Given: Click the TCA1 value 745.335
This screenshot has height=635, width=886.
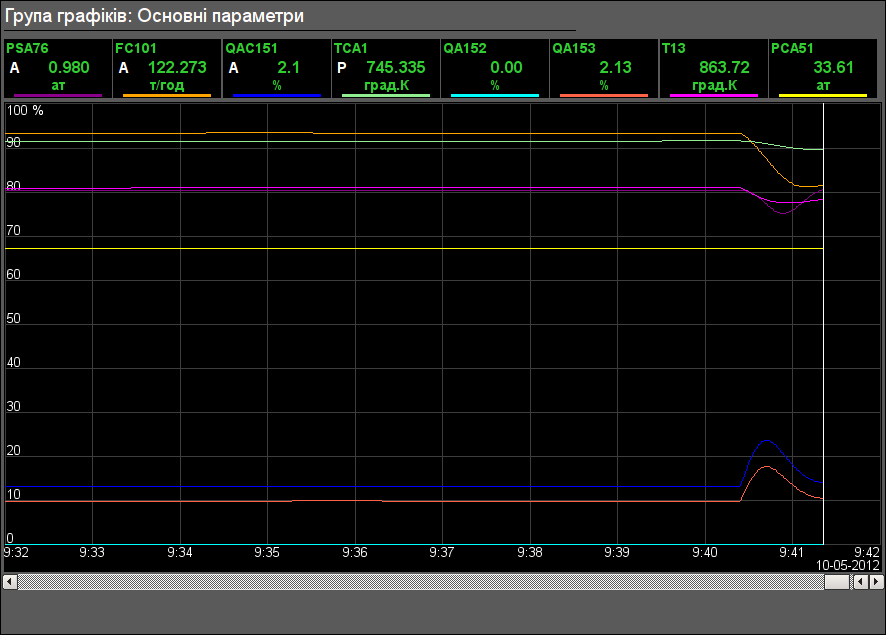Looking at the screenshot, I should 396,68.
